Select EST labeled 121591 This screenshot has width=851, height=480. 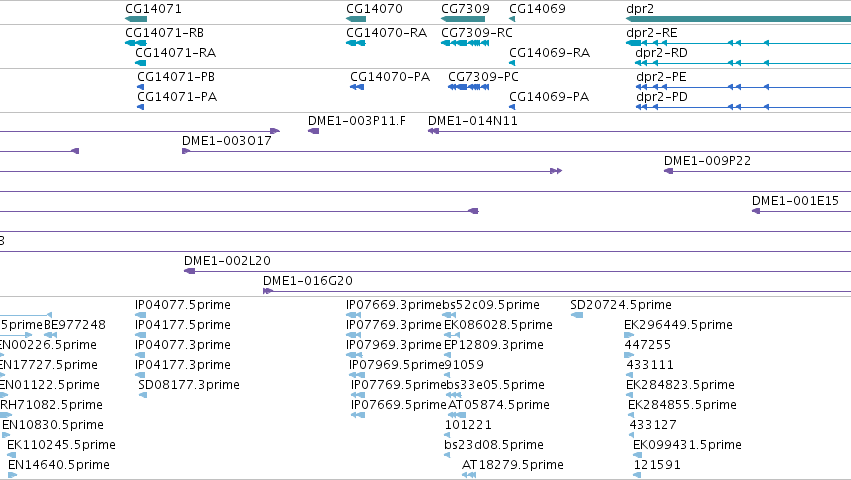(x=657, y=465)
